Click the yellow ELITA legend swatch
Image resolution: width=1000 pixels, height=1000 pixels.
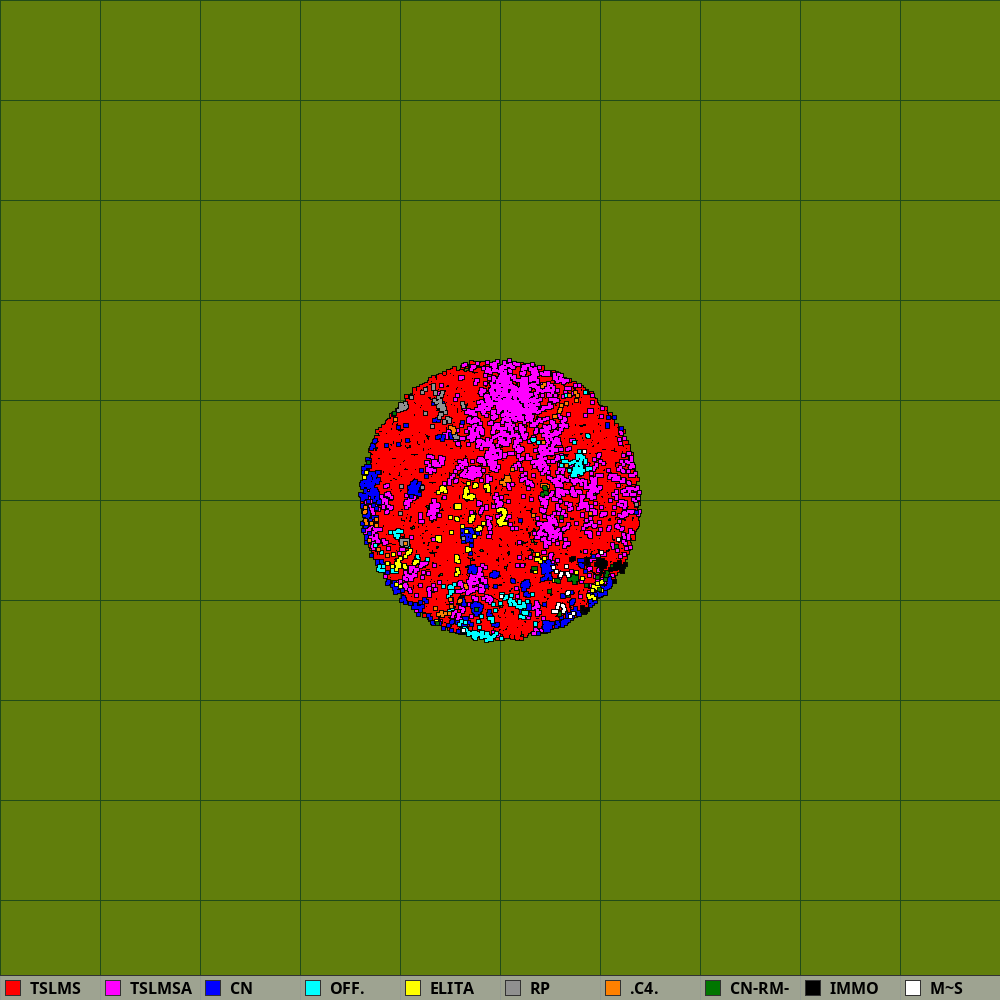pos(413,988)
